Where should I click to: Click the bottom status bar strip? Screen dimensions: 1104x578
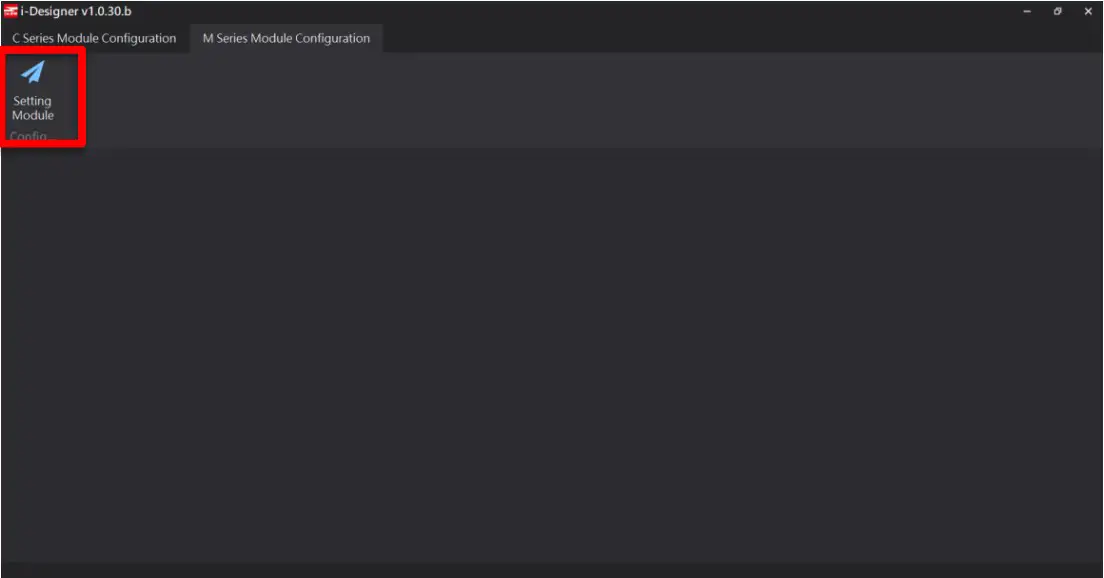(x=552, y=570)
